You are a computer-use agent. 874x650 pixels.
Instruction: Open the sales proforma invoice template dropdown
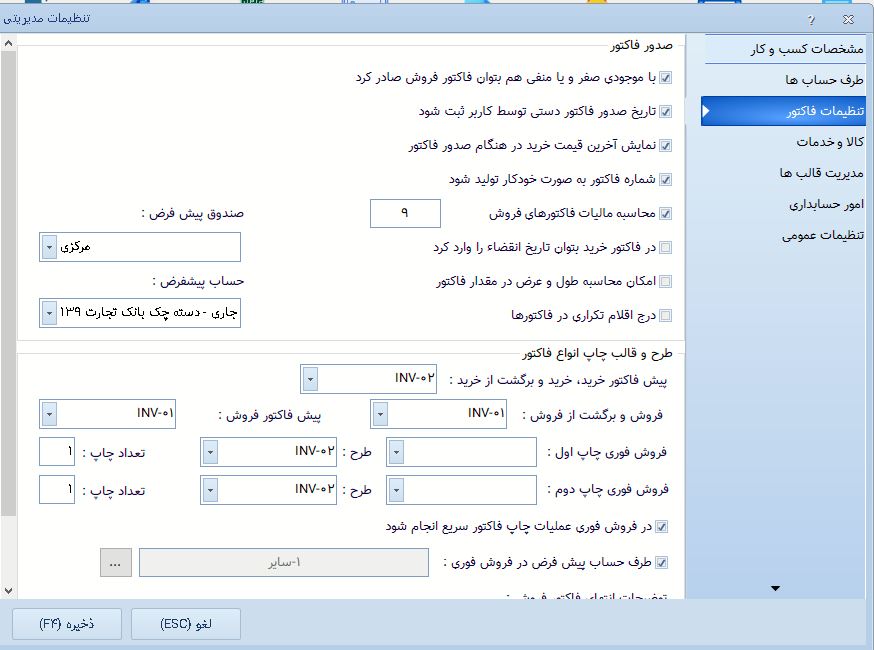tap(49, 414)
